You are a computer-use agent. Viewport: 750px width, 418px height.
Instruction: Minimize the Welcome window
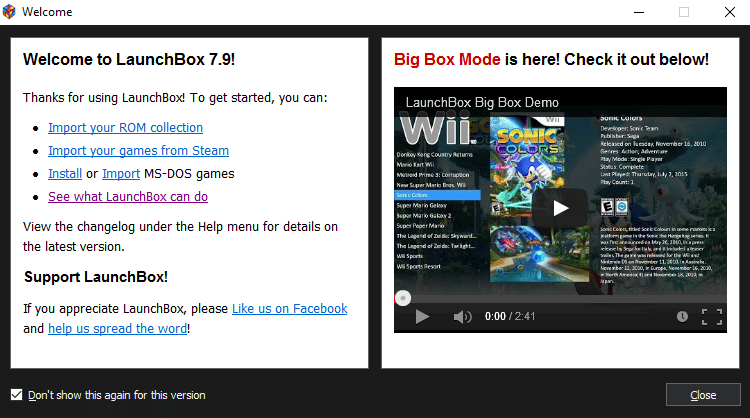click(x=639, y=12)
